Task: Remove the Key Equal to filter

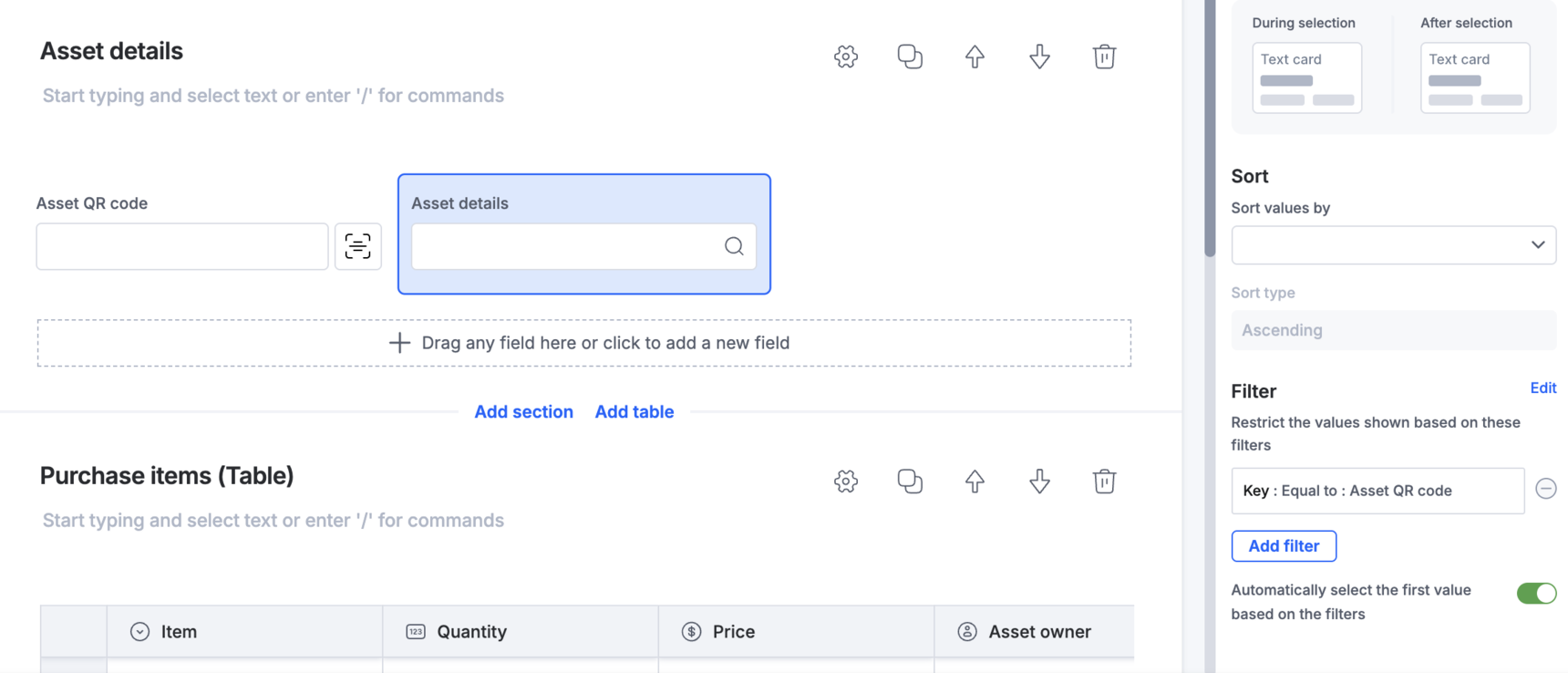Action: [x=1546, y=489]
